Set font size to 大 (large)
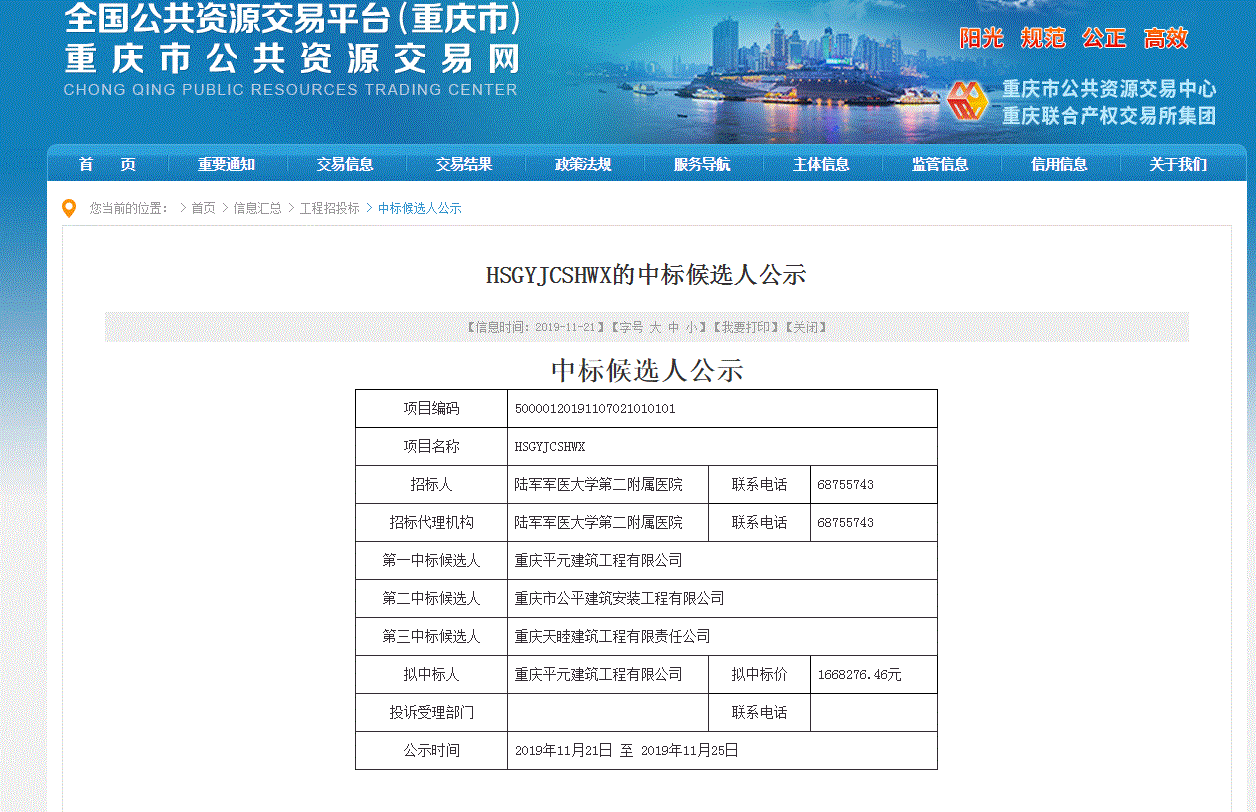 pos(655,327)
